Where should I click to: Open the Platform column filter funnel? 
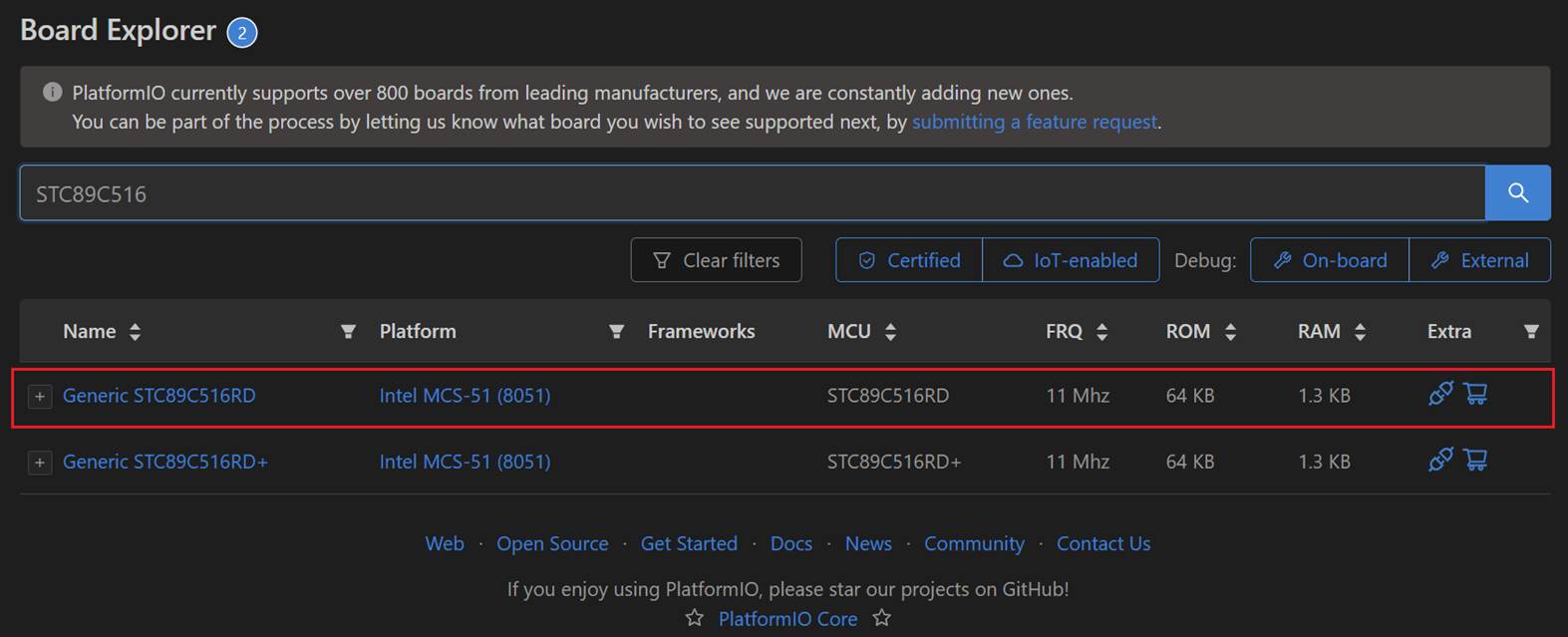[x=616, y=331]
